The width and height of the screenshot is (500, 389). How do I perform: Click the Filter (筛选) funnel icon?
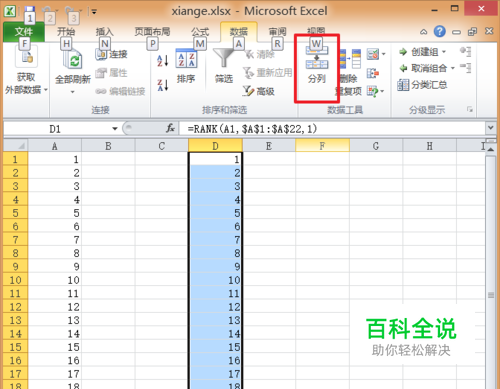click(x=223, y=58)
